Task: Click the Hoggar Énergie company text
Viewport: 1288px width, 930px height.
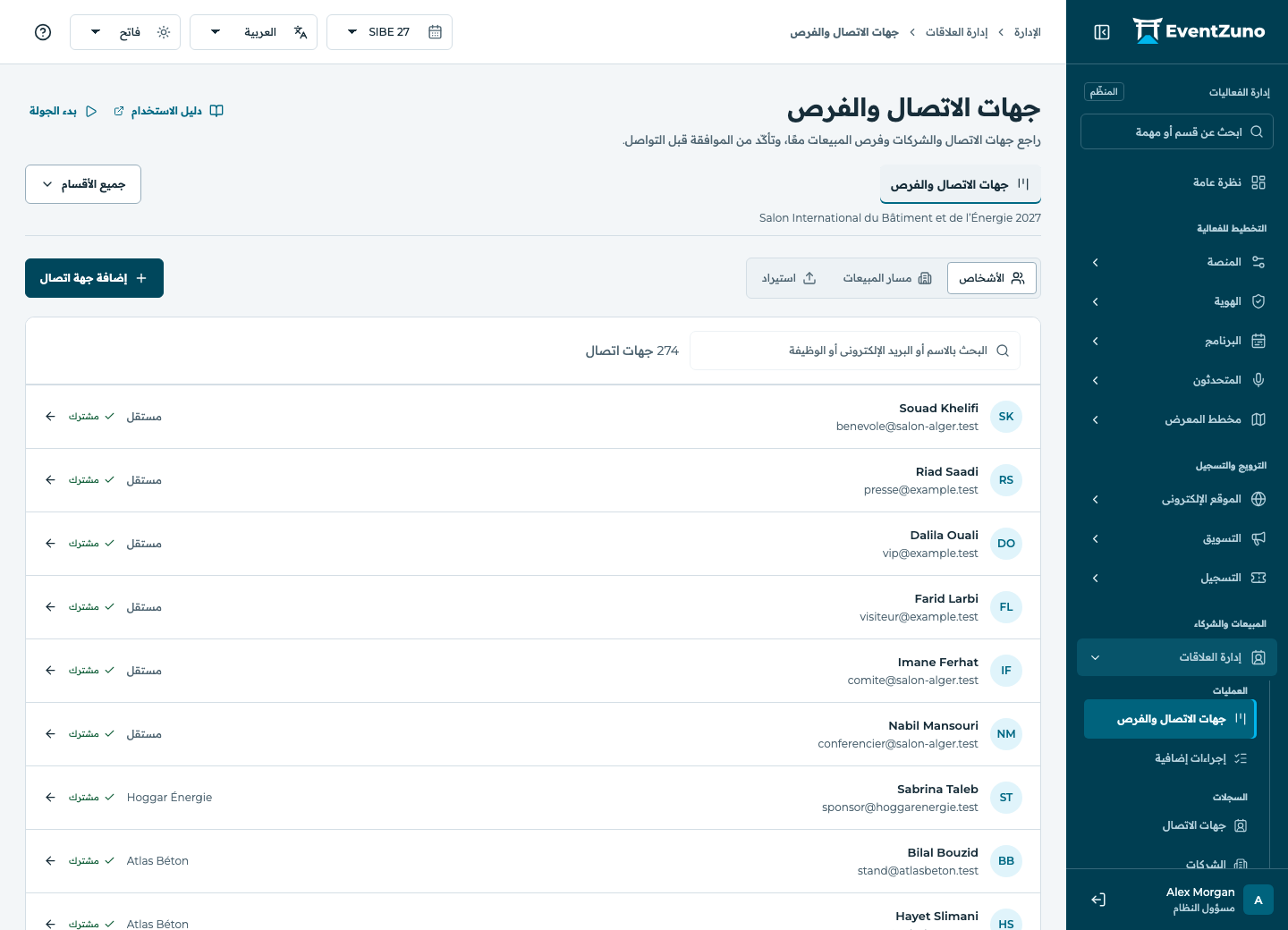Action: pos(170,798)
